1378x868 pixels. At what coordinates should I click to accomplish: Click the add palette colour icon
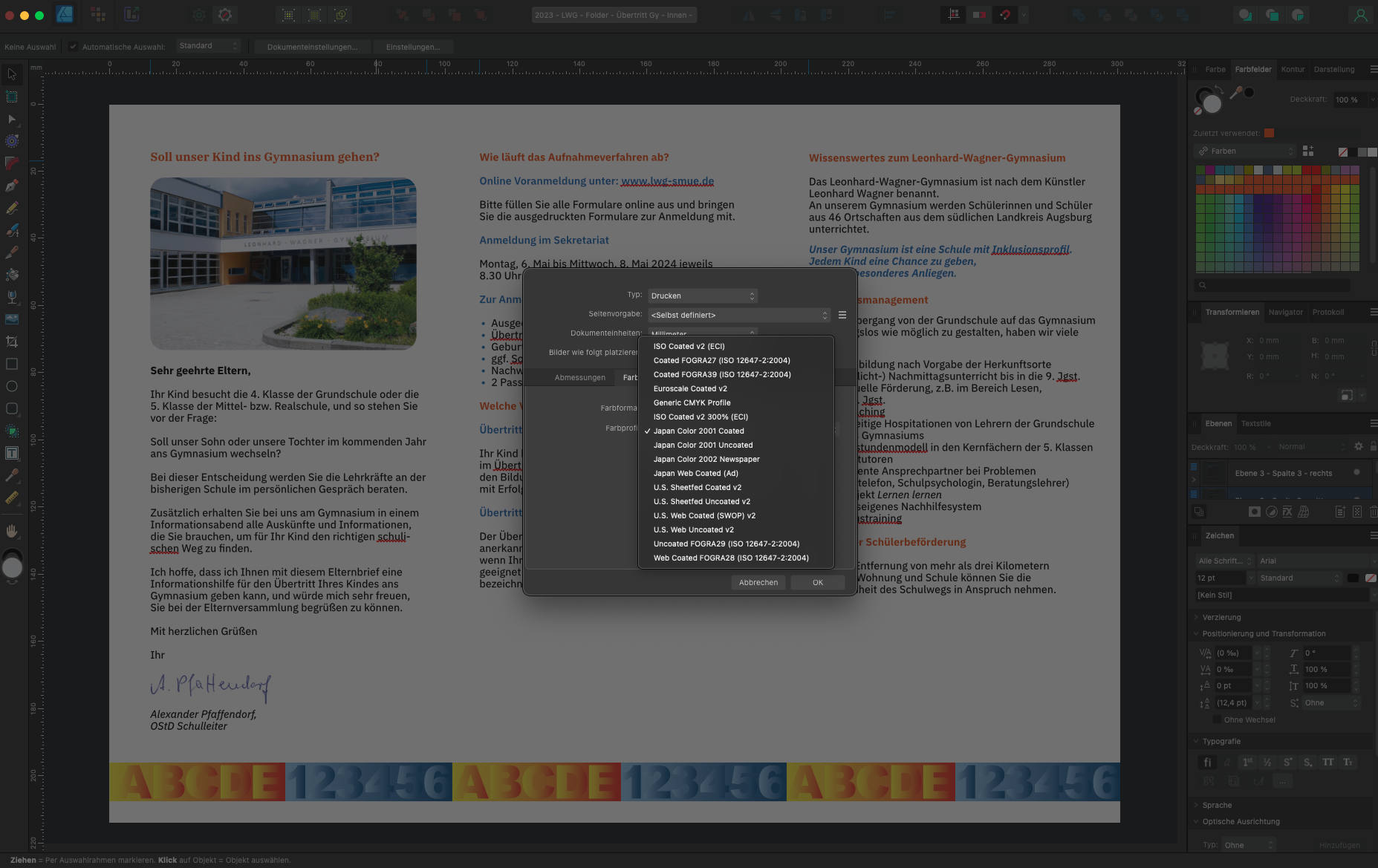pos(1308,151)
